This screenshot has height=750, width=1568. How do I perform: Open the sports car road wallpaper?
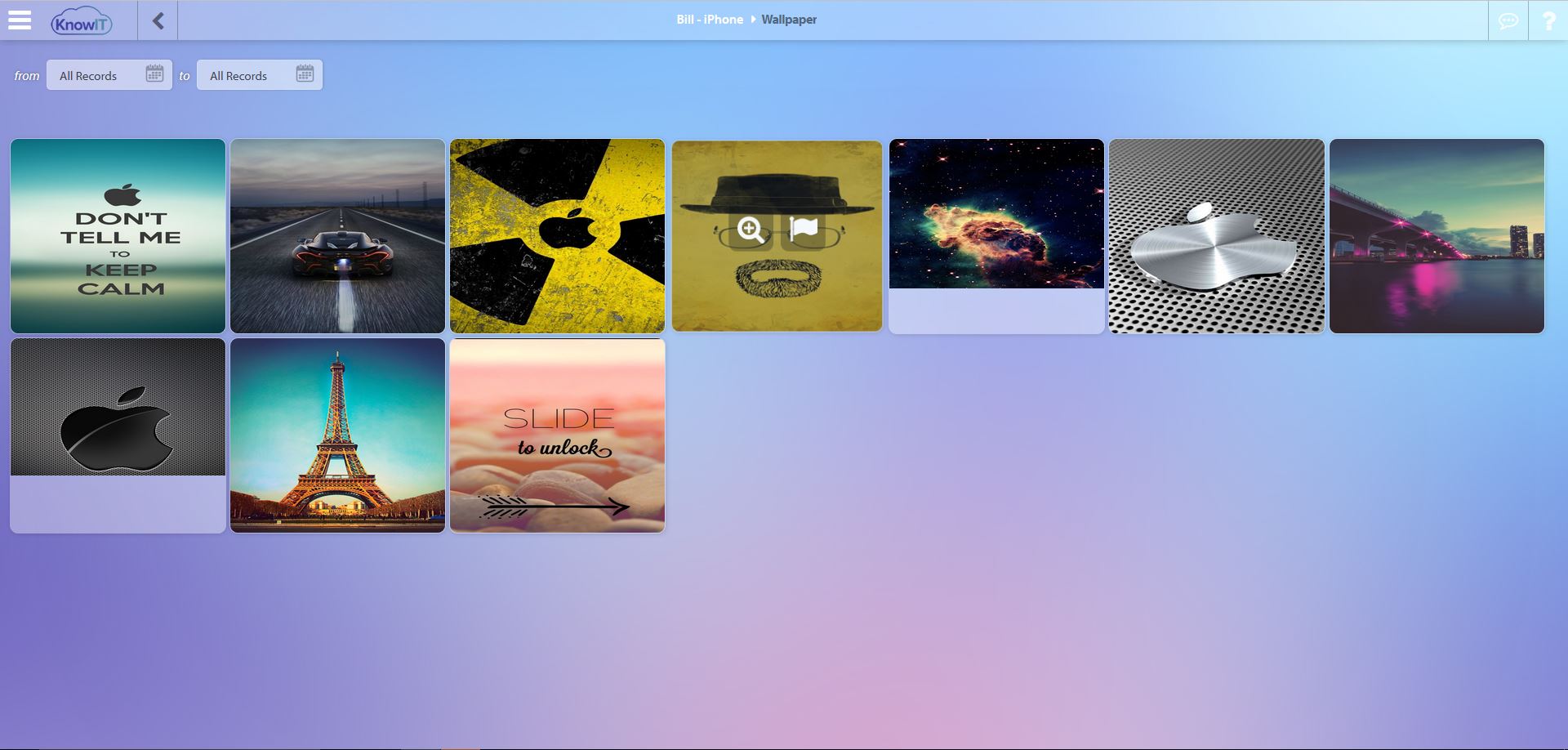click(337, 236)
